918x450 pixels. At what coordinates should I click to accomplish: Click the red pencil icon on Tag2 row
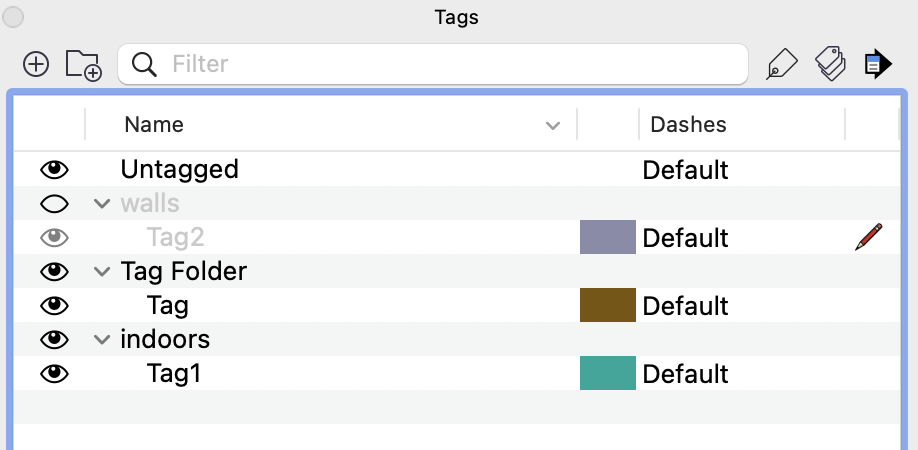[x=869, y=237]
